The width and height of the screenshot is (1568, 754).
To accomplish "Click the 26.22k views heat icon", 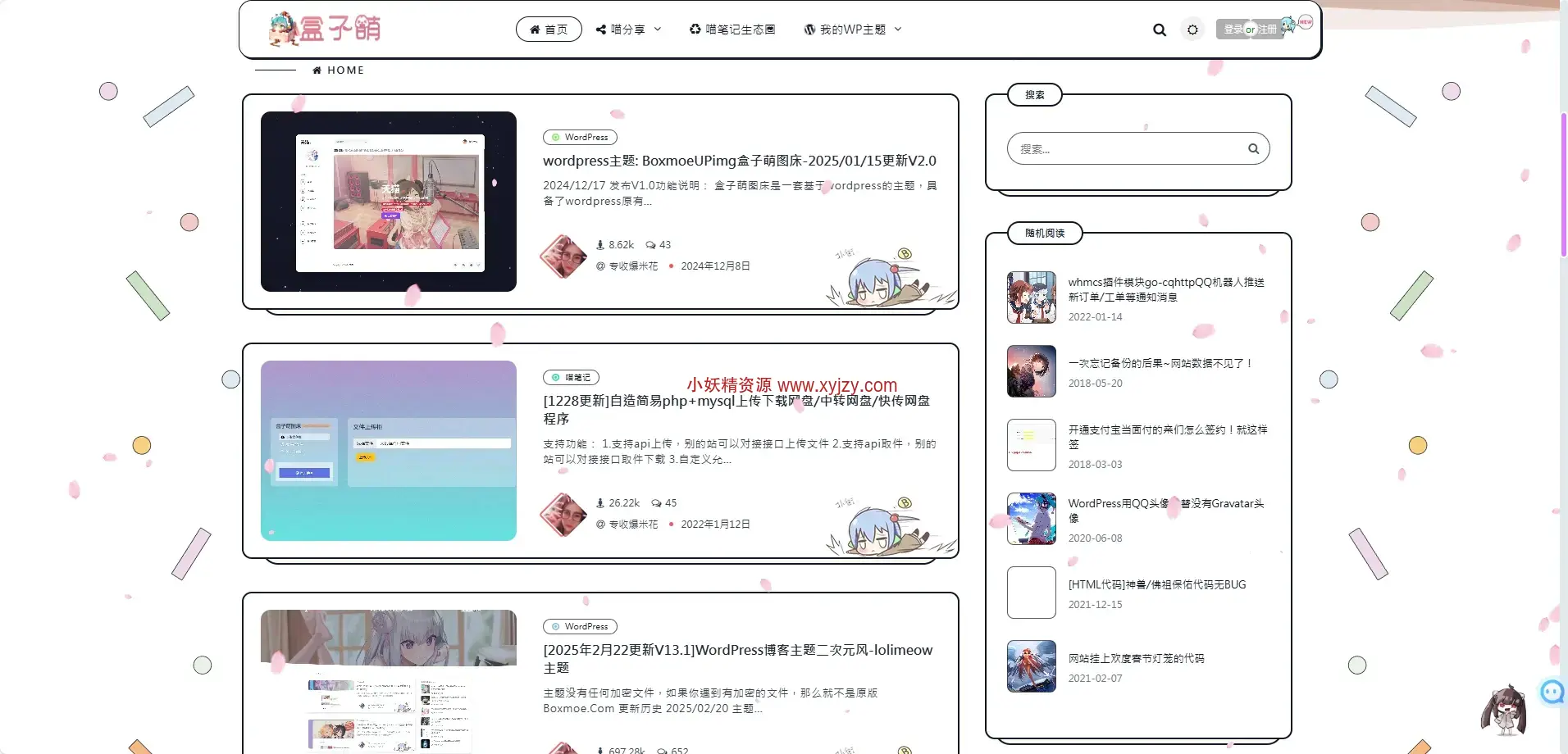I will [x=600, y=503].
